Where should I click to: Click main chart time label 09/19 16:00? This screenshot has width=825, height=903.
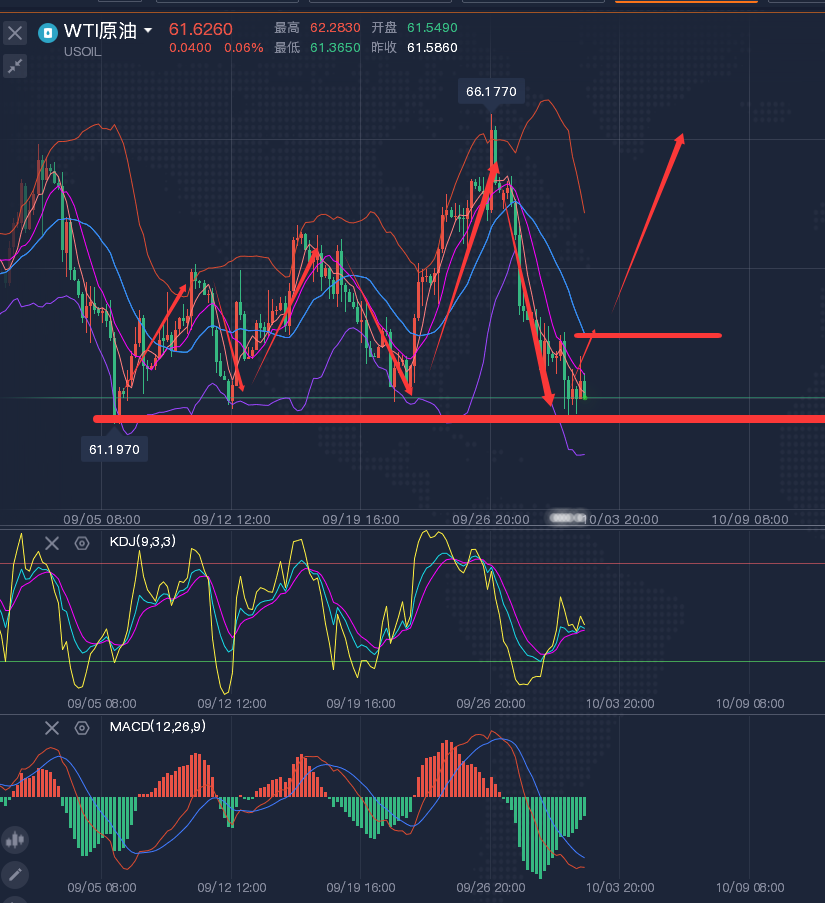[x=361, y=519]
